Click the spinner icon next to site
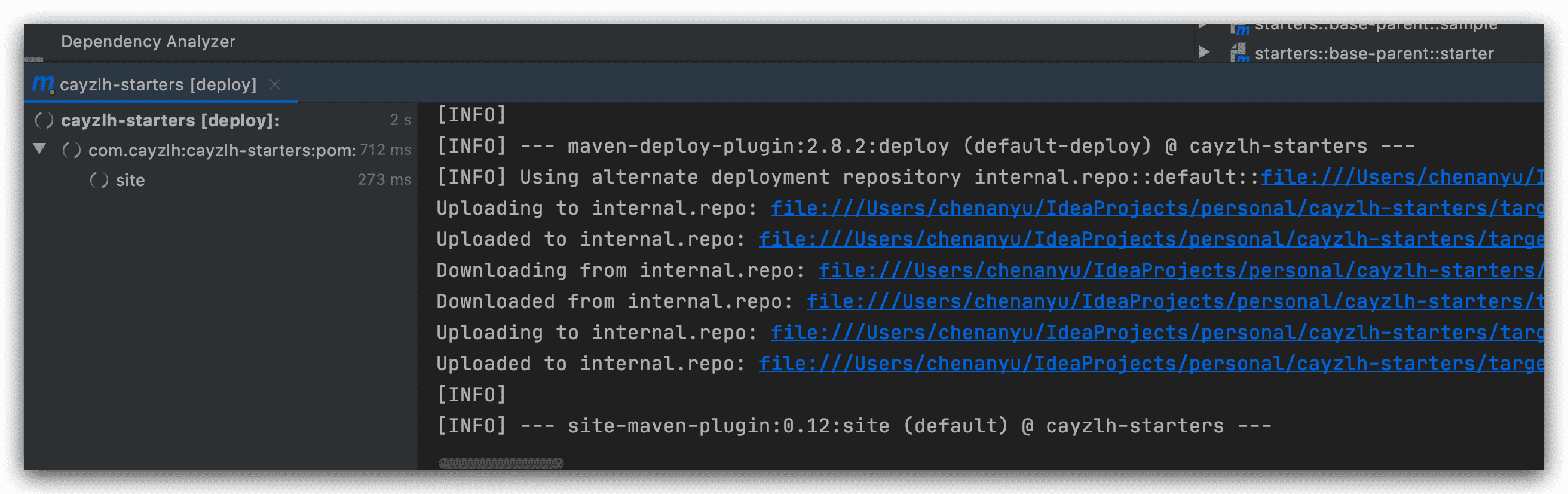Viewport: 1568px width, 494px height. tap(99, 180)
